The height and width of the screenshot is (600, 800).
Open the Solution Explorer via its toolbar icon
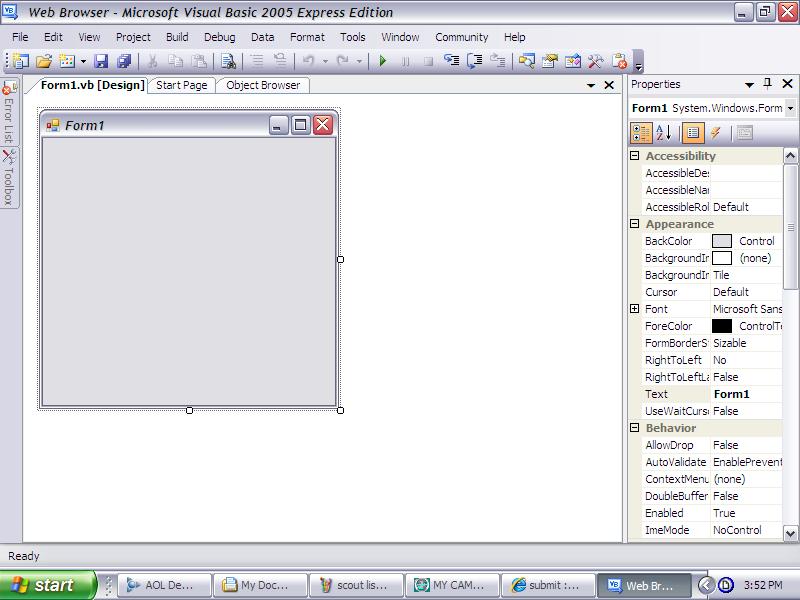pyautogui.click(x=526, y=61)
